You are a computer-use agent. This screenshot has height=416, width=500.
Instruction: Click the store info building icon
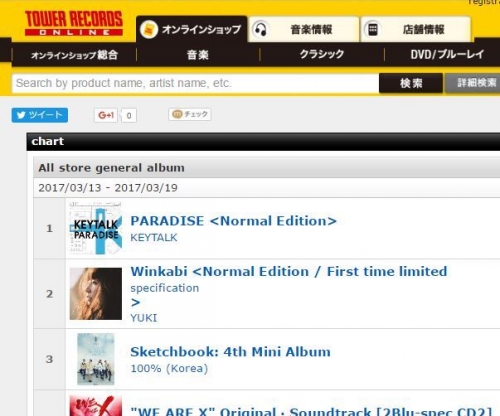pos(373,30)
